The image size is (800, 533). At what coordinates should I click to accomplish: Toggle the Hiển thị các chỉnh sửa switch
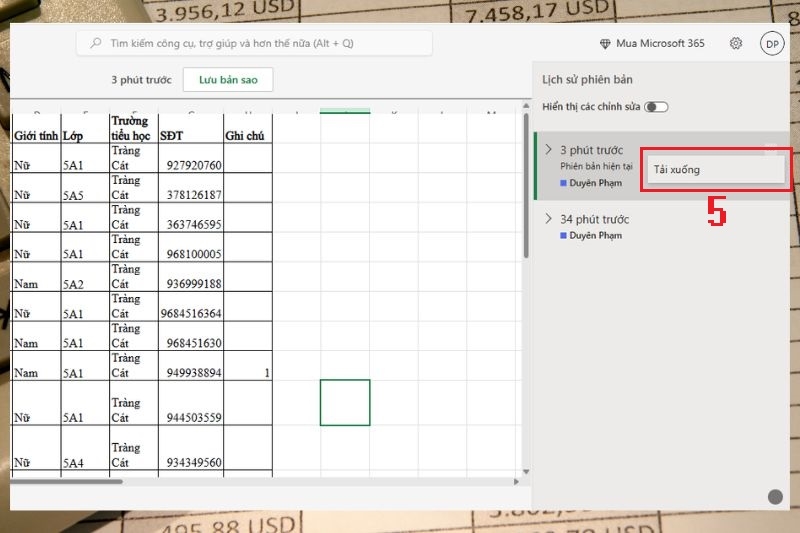(656, 107)
